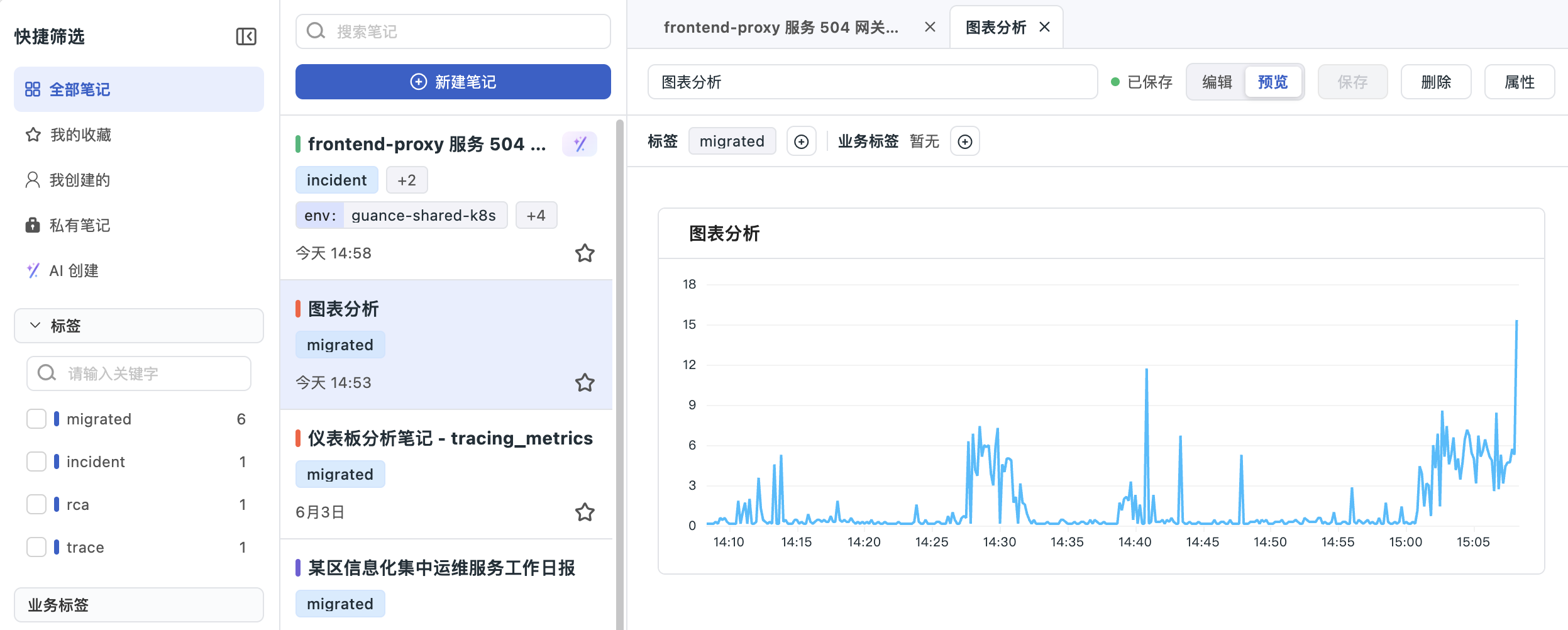Expand the 业务标签 section
The image size is (1568, 630).
[x=139, y=605]
